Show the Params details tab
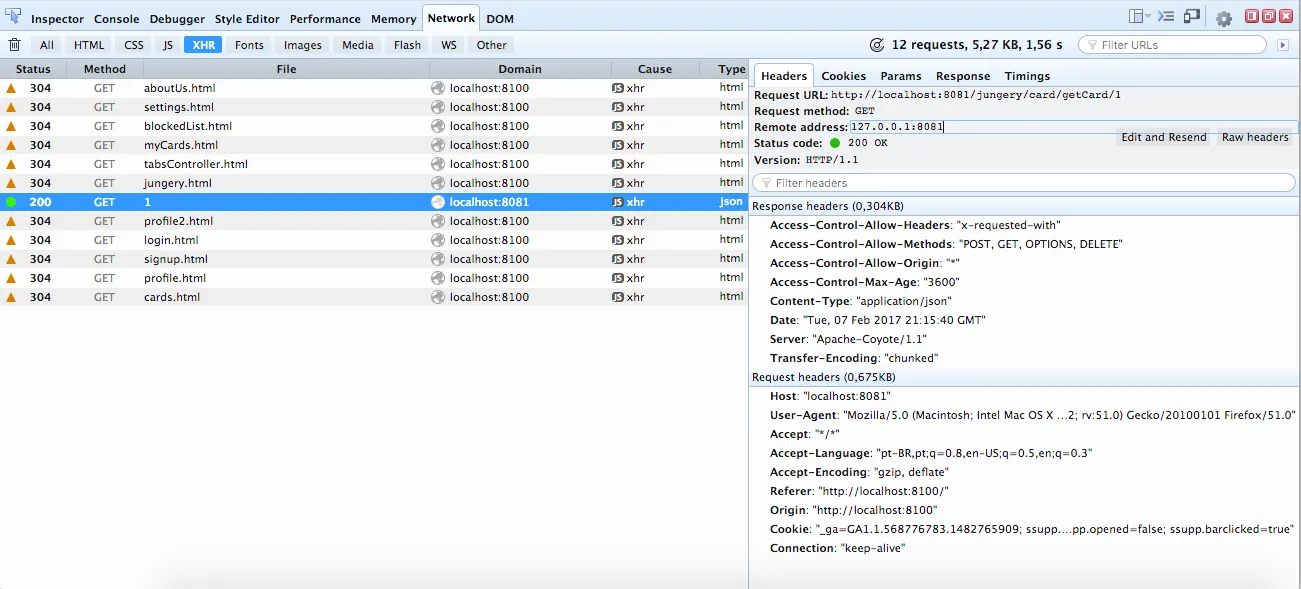Screen dimensions: 1301x589 click(901, 76)
